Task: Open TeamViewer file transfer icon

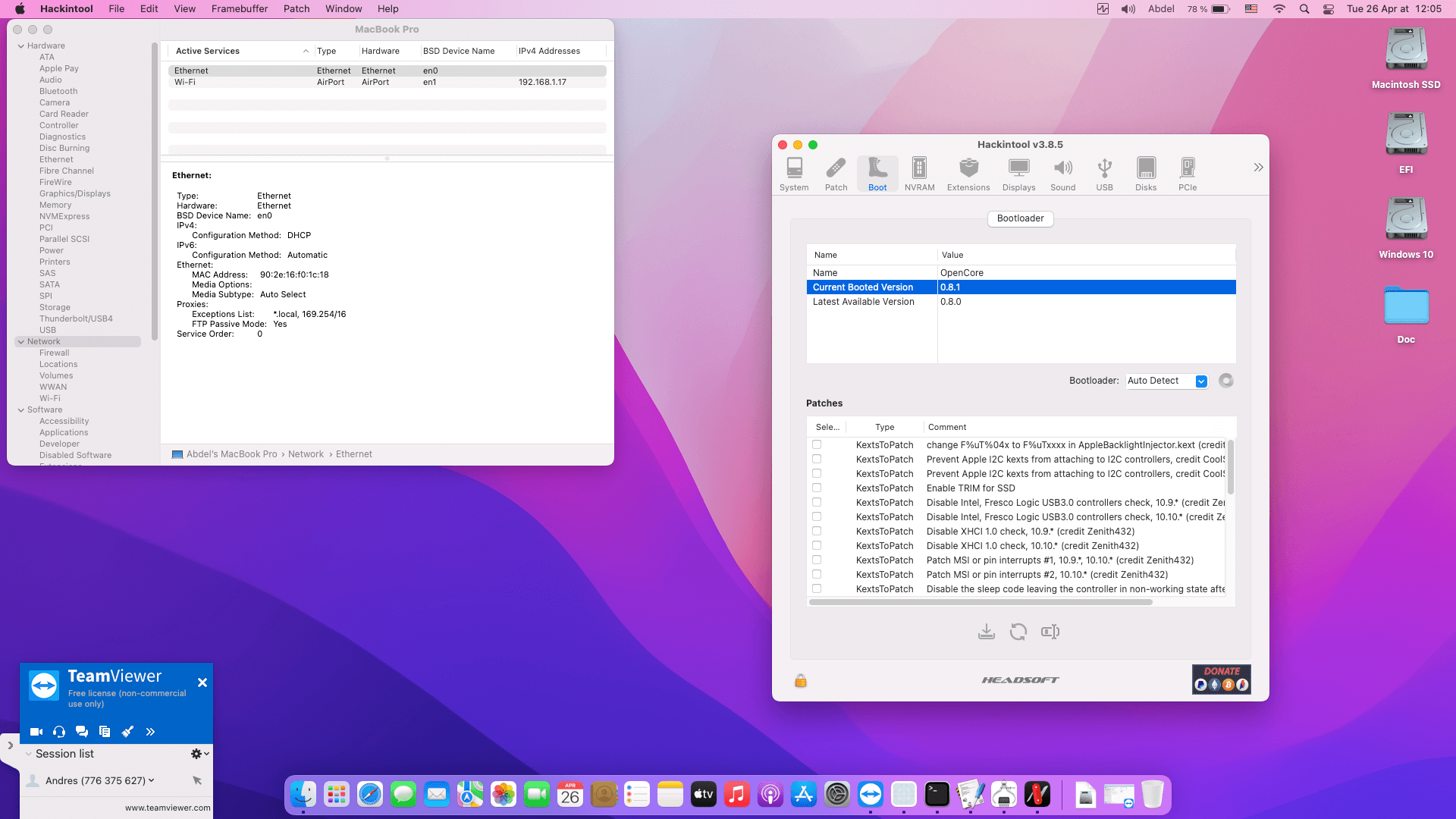Action: (x=105, y=732)
